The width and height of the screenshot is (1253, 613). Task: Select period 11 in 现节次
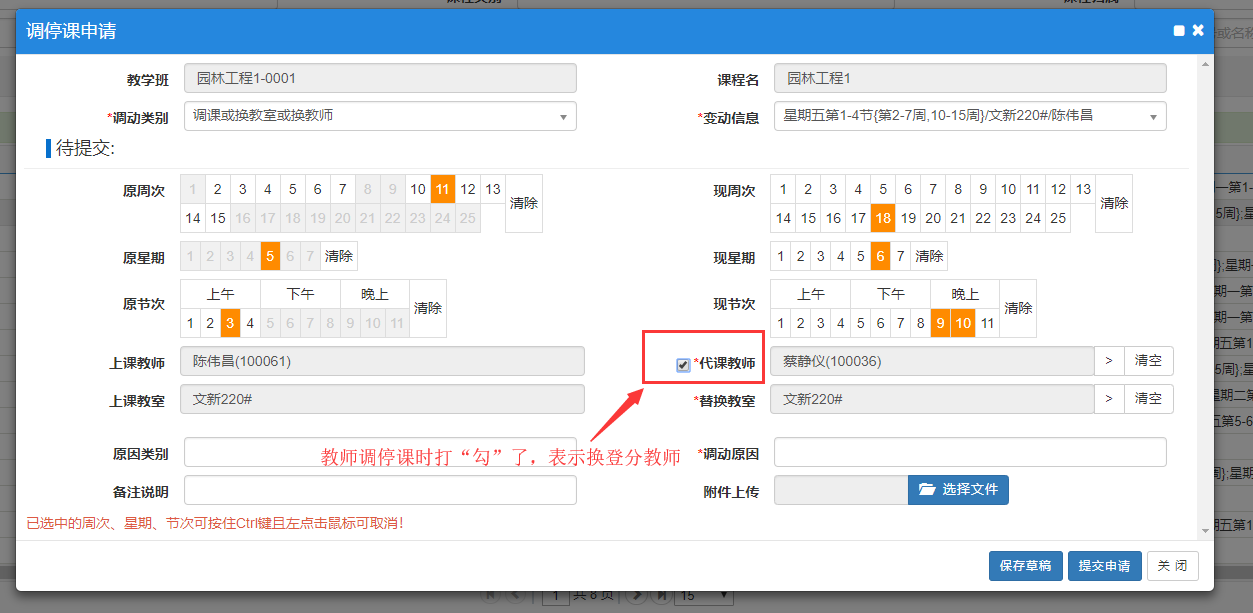[x=986, y=323]
